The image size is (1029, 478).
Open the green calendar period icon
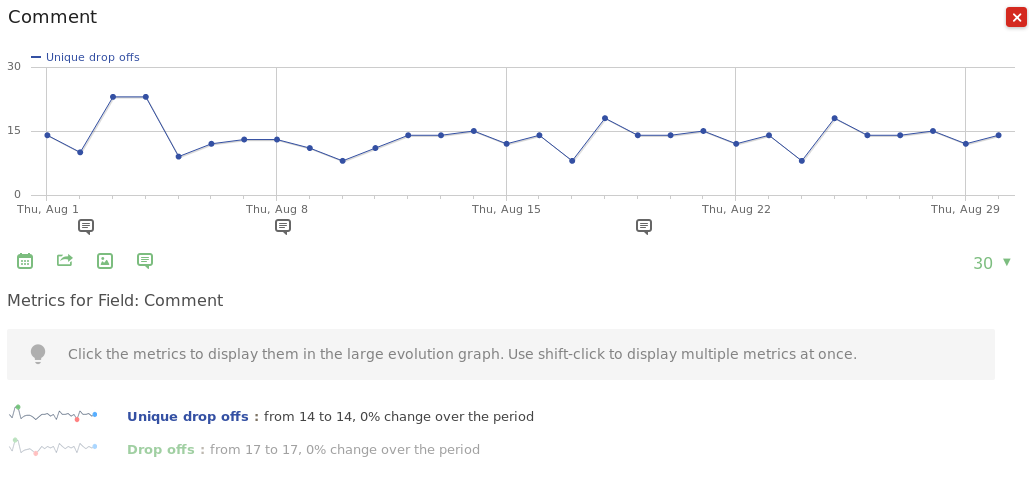(25, 261)
